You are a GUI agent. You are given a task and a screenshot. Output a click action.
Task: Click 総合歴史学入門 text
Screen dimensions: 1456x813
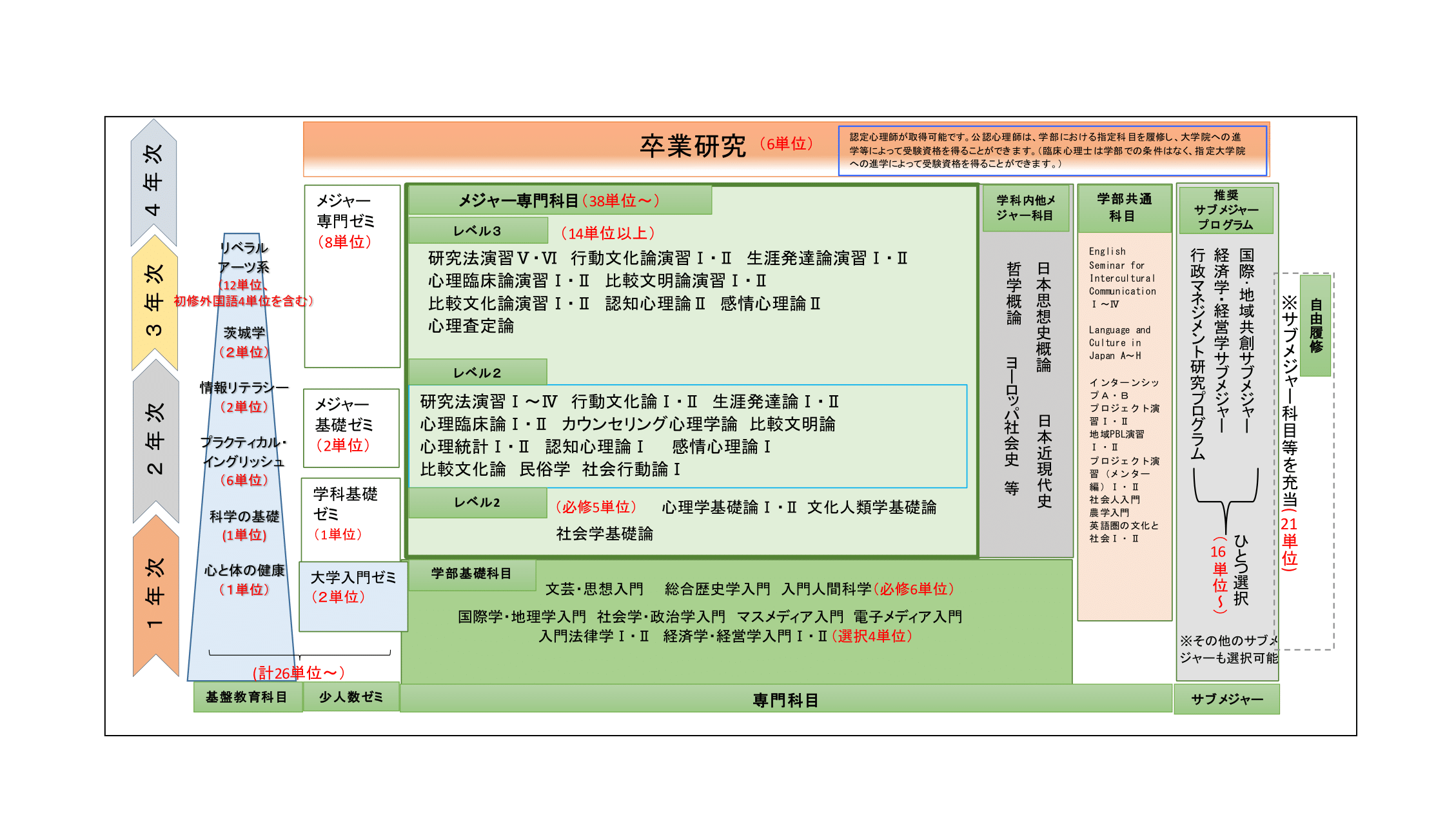(x=718, y=589)
